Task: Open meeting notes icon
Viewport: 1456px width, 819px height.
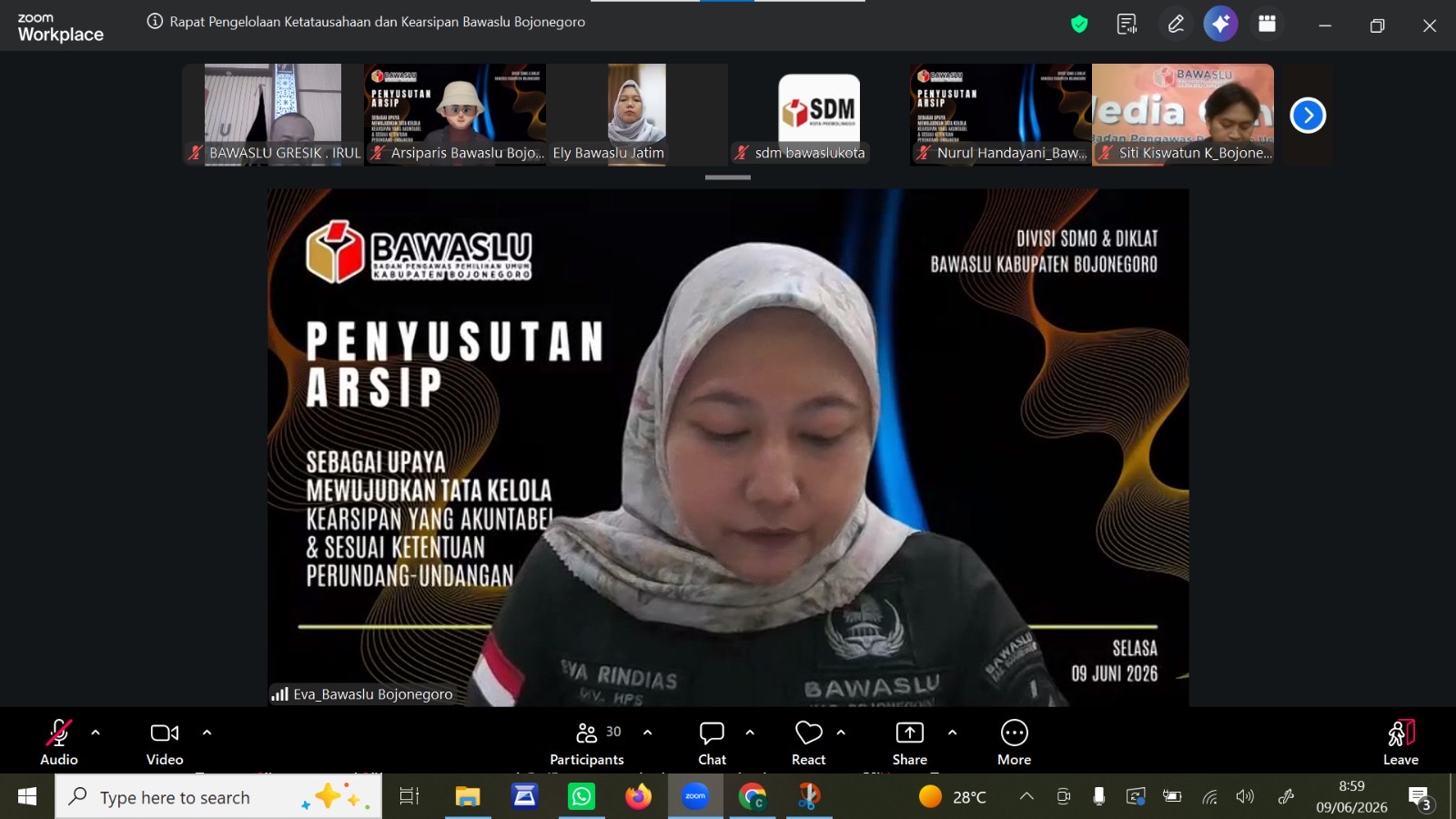Action: click(1127, 25)
